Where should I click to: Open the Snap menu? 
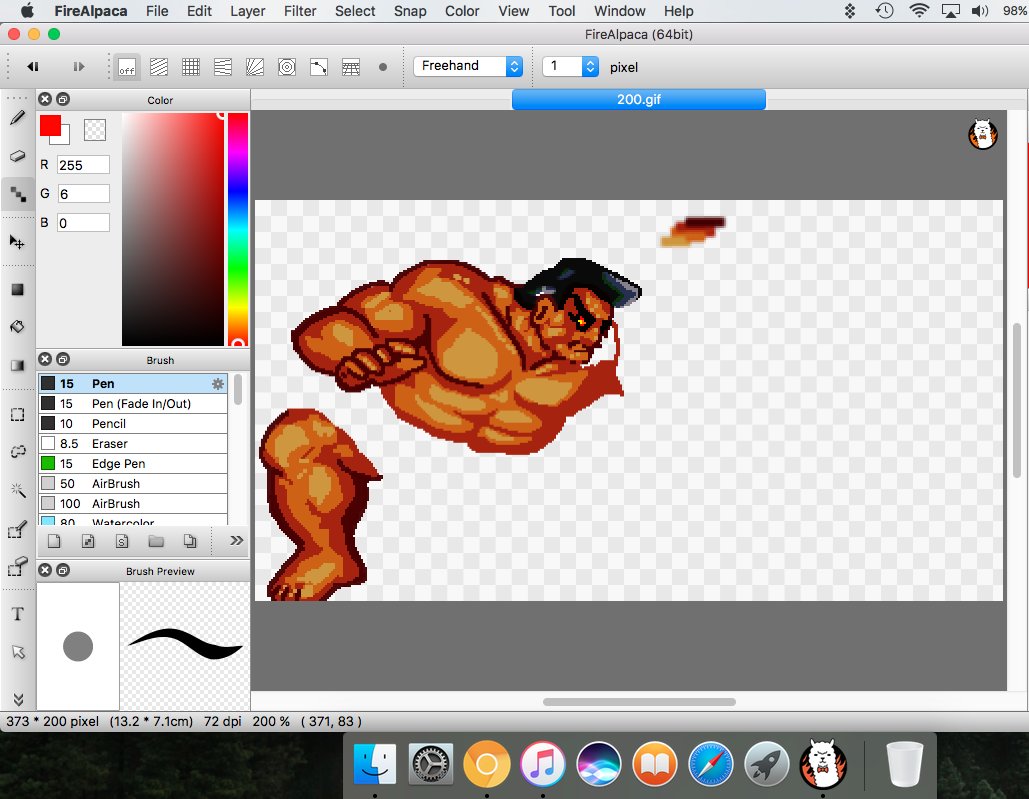tap(410, 11)
